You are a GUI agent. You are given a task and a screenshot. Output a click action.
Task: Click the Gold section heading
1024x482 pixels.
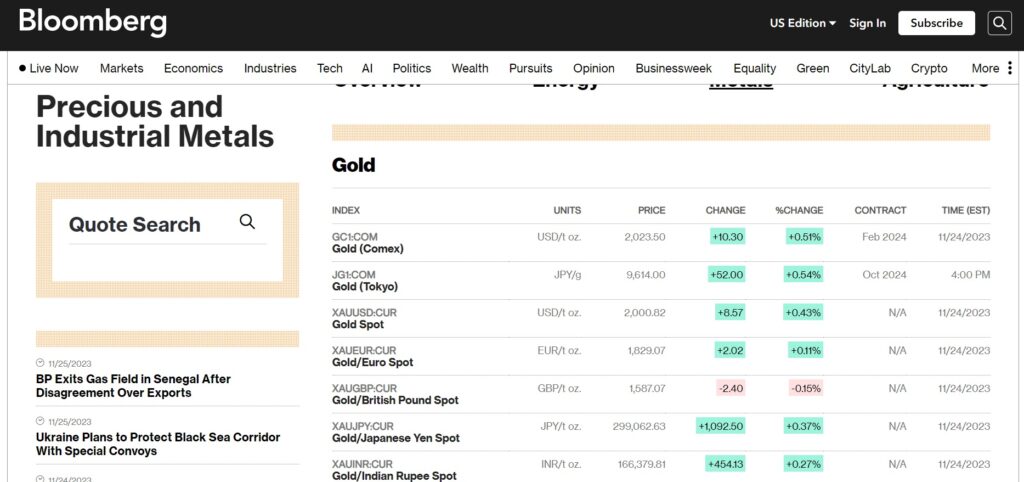tap(353, 165)
